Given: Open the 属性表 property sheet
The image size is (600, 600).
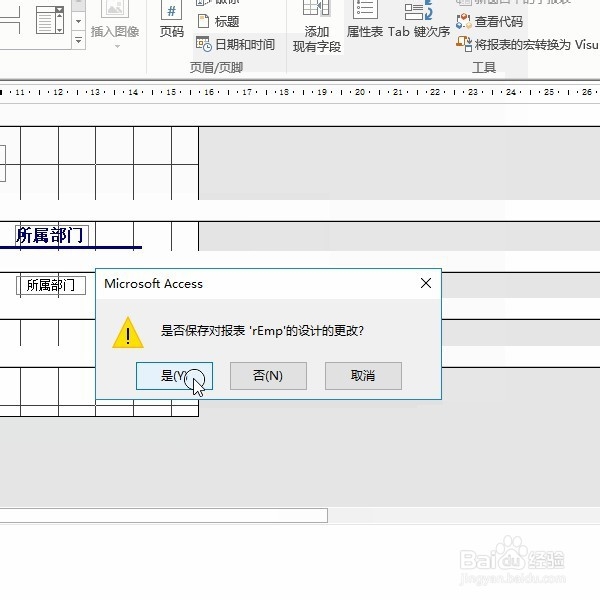Looking at the screenshot, I should [365, 20].
